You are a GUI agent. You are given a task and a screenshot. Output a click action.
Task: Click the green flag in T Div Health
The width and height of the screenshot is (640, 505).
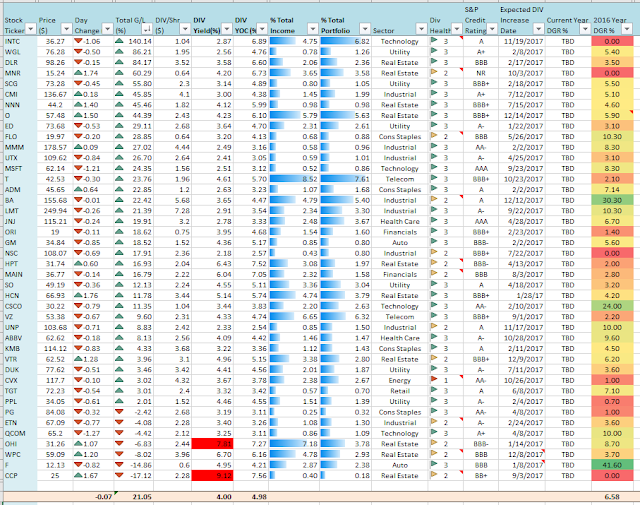433,178
